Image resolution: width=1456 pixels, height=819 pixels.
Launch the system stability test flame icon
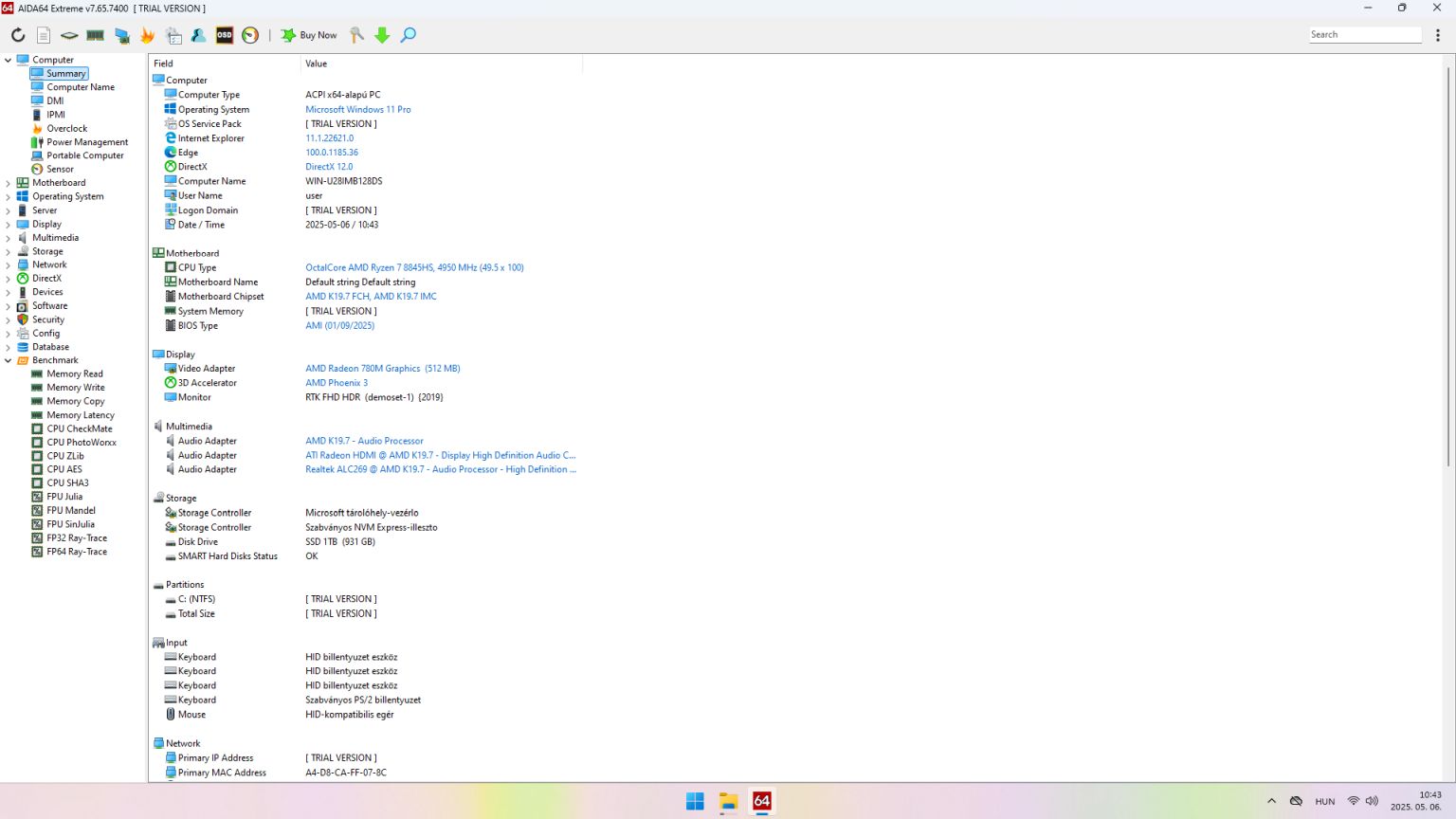148,35
